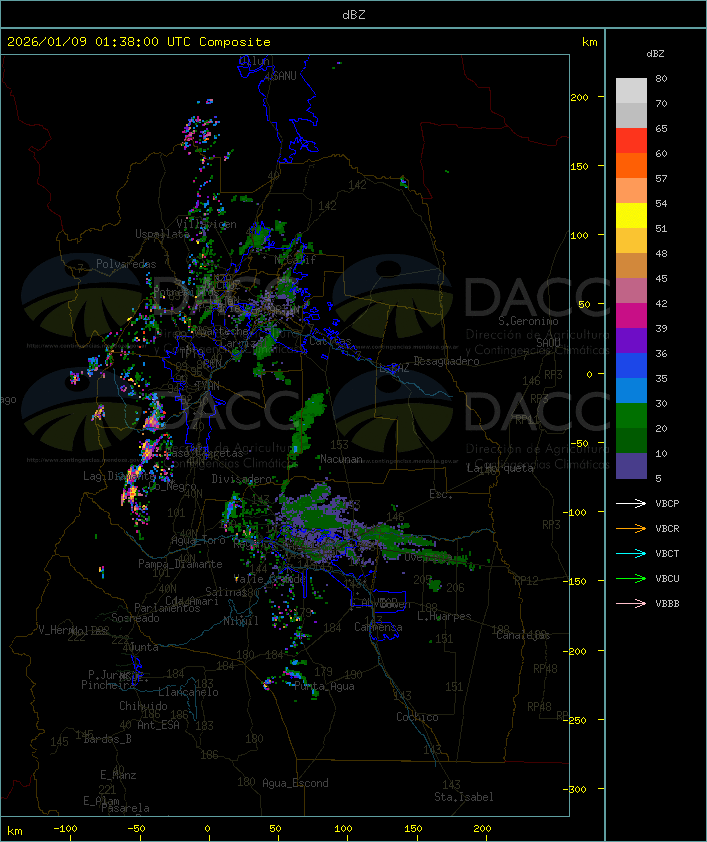Click the orange VBCR arrow icon
Image resolution: width=707 pixels, height=842 pixels.
631,528
